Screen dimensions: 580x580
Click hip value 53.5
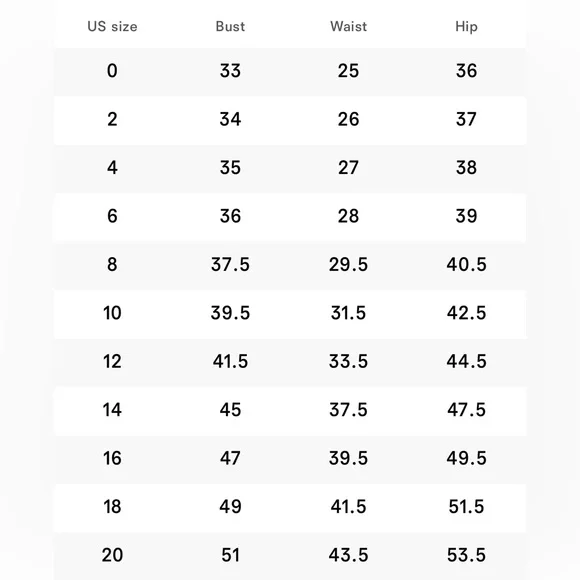466,555
